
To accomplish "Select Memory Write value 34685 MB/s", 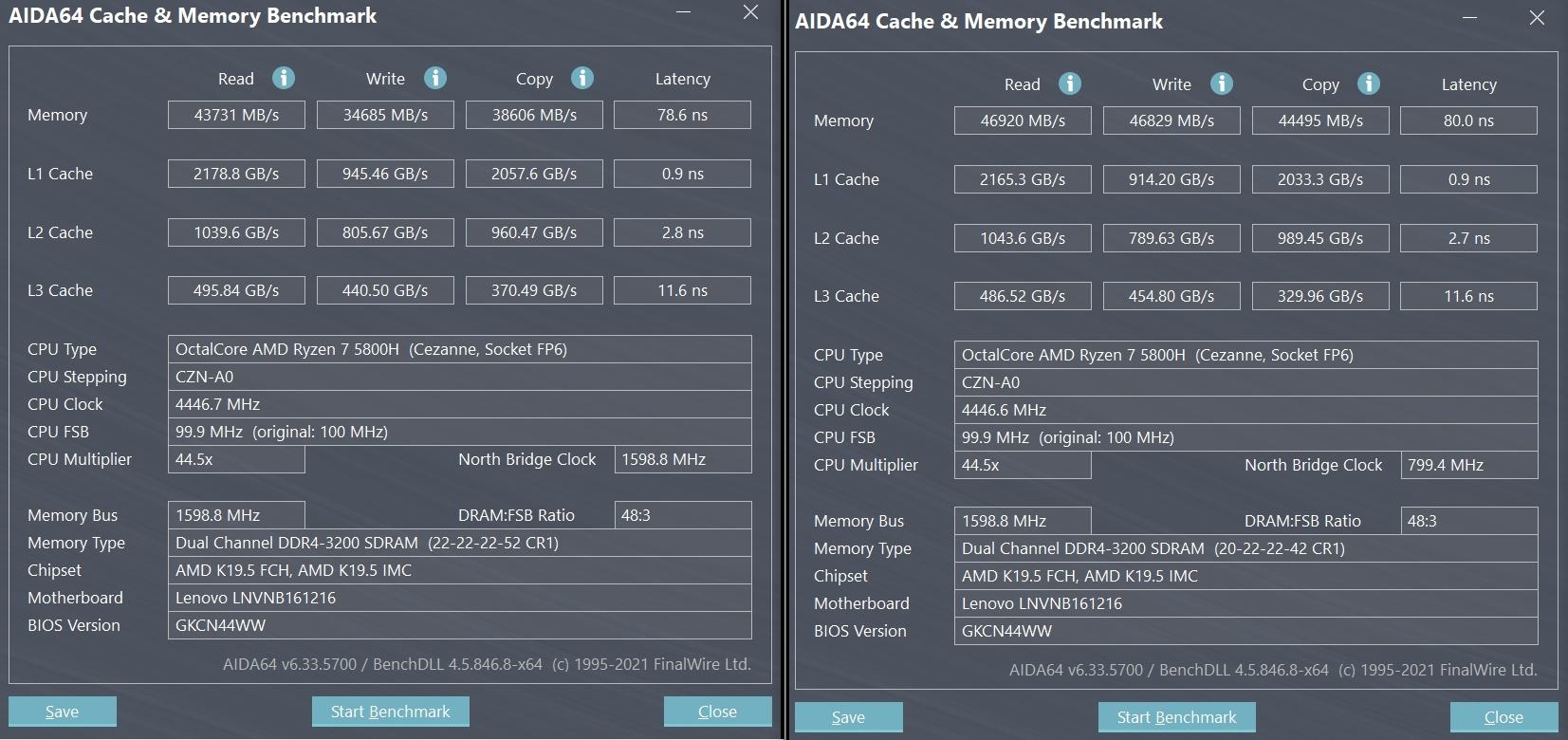I will (385, 115).
